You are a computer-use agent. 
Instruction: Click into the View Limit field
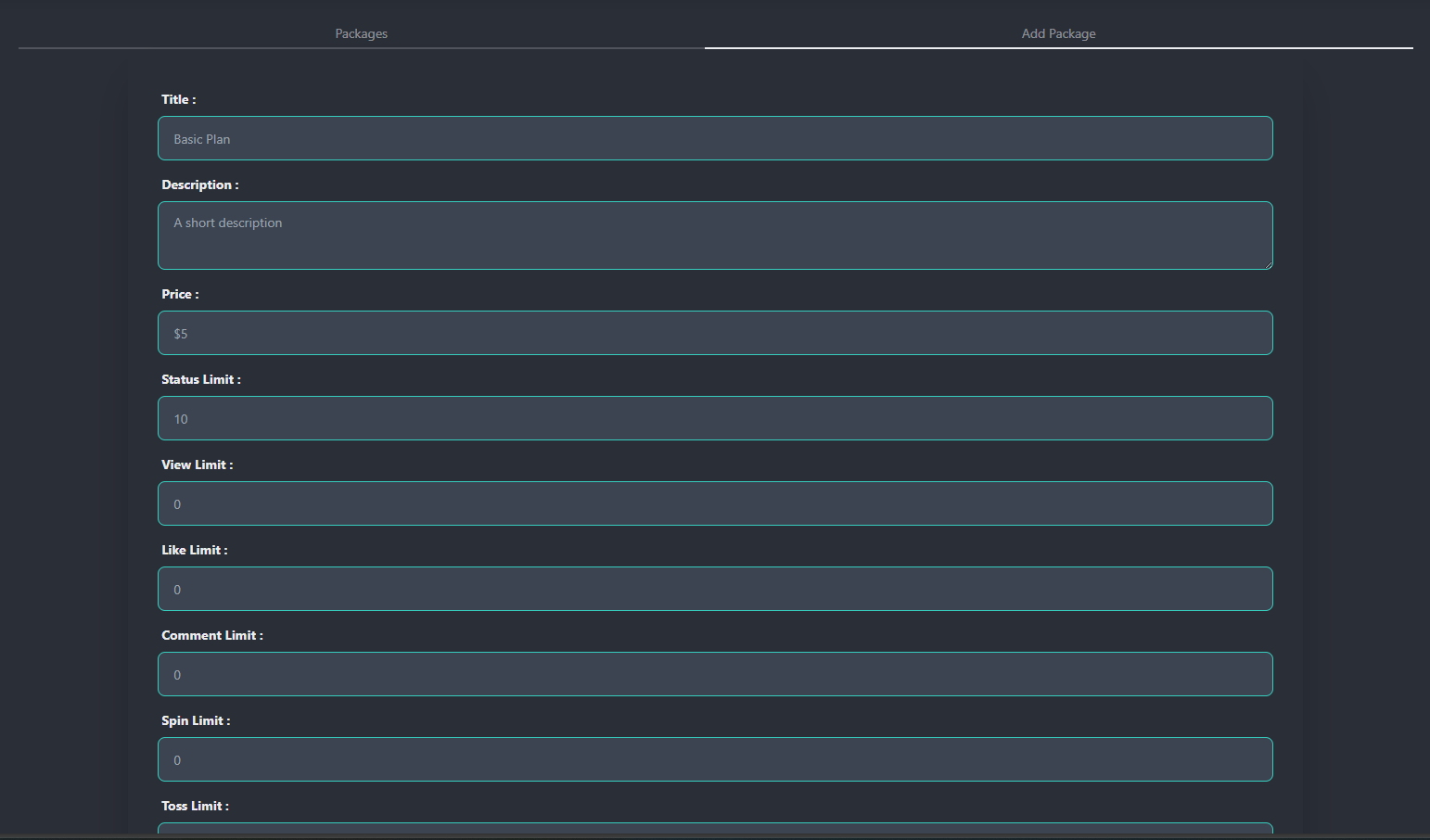click(x=714, y=503)
